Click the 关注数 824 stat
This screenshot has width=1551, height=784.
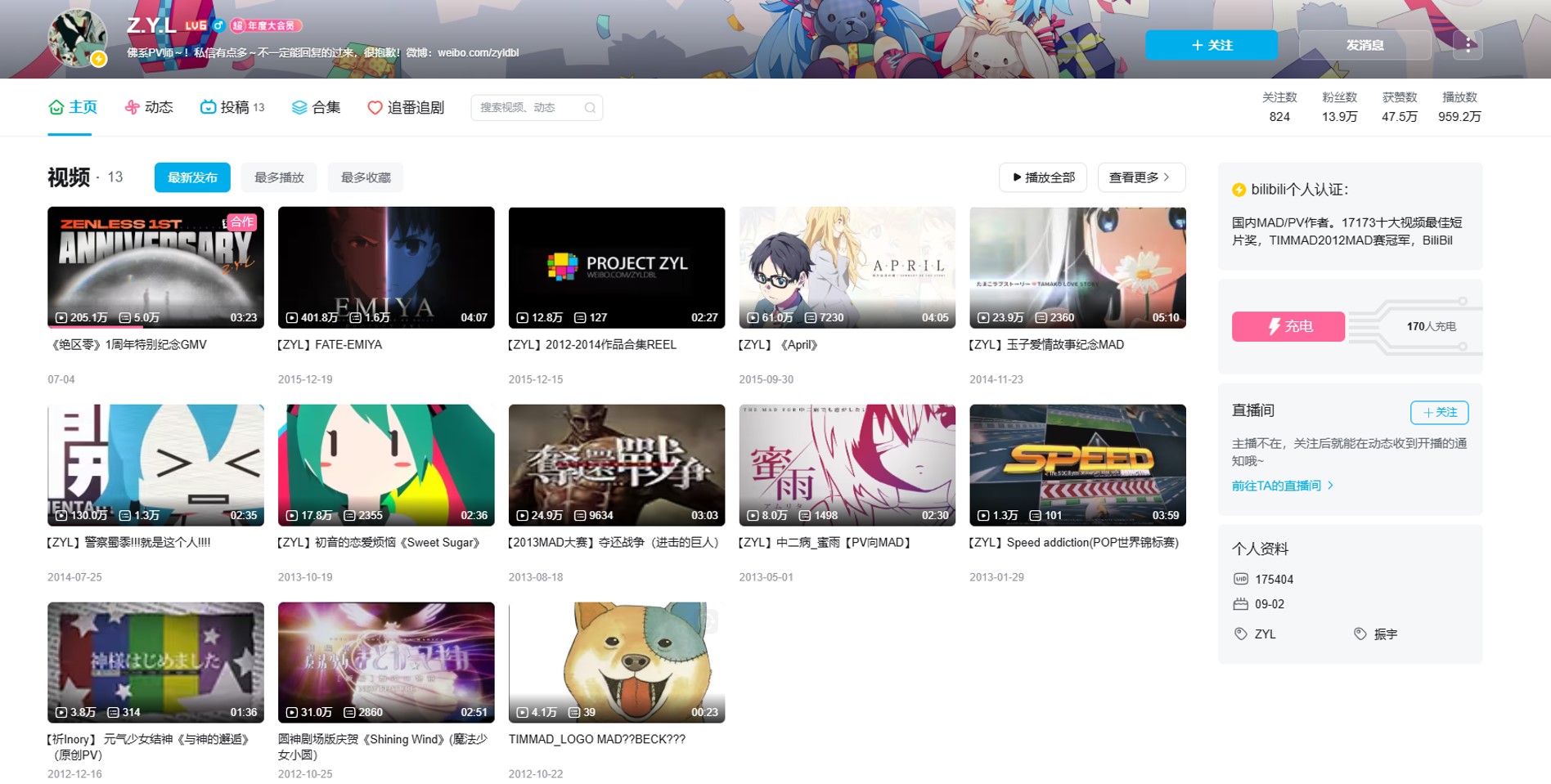coord(1279,107)
